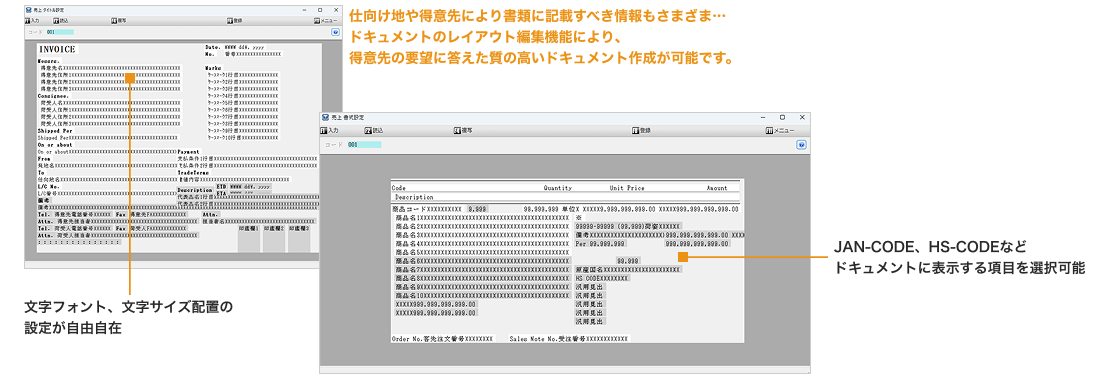Select the Per 99,999,999 field

[x=600, y=243]
